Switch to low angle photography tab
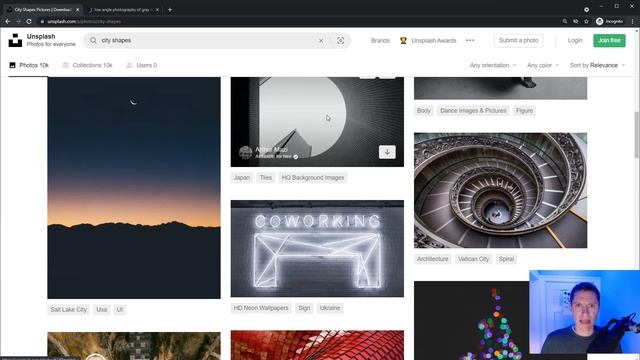640x360 pixels. coord(122,9)
